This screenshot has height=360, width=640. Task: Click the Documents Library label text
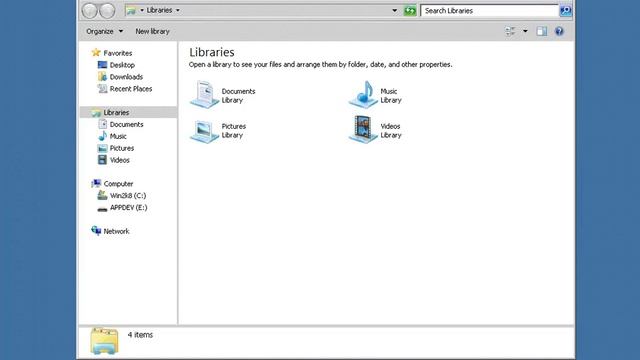pyautogui.click(x=238, y=96)
